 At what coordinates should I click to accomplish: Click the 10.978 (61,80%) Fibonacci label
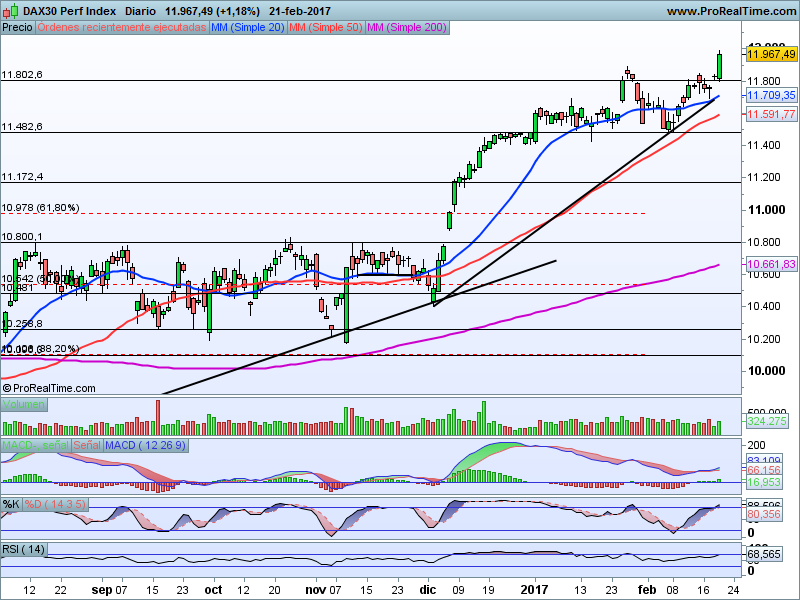40,207
